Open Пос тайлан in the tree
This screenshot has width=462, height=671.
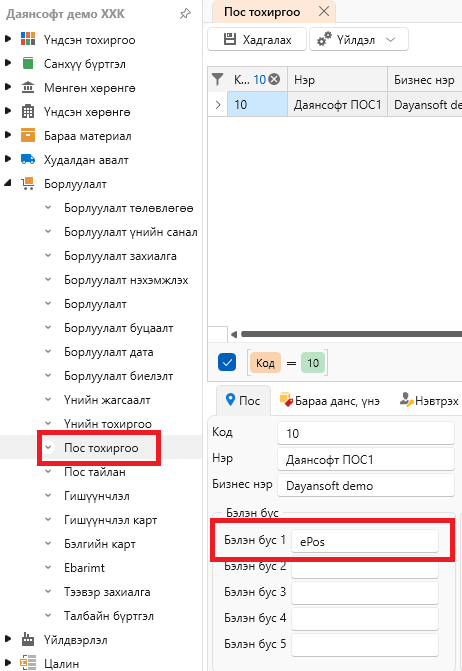pos(95,472)
